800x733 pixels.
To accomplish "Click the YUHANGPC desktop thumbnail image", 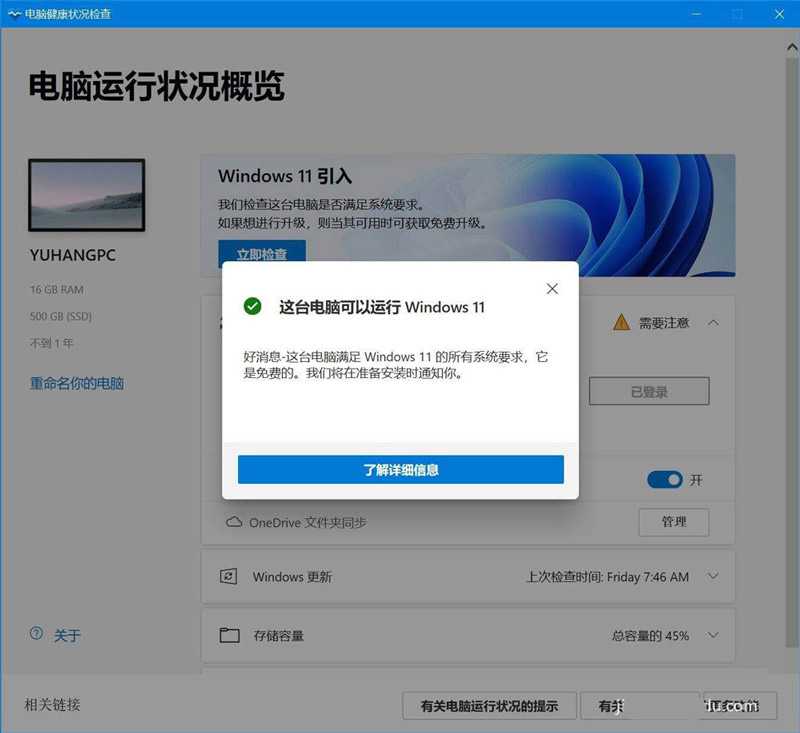I will (x=87, y=196).
